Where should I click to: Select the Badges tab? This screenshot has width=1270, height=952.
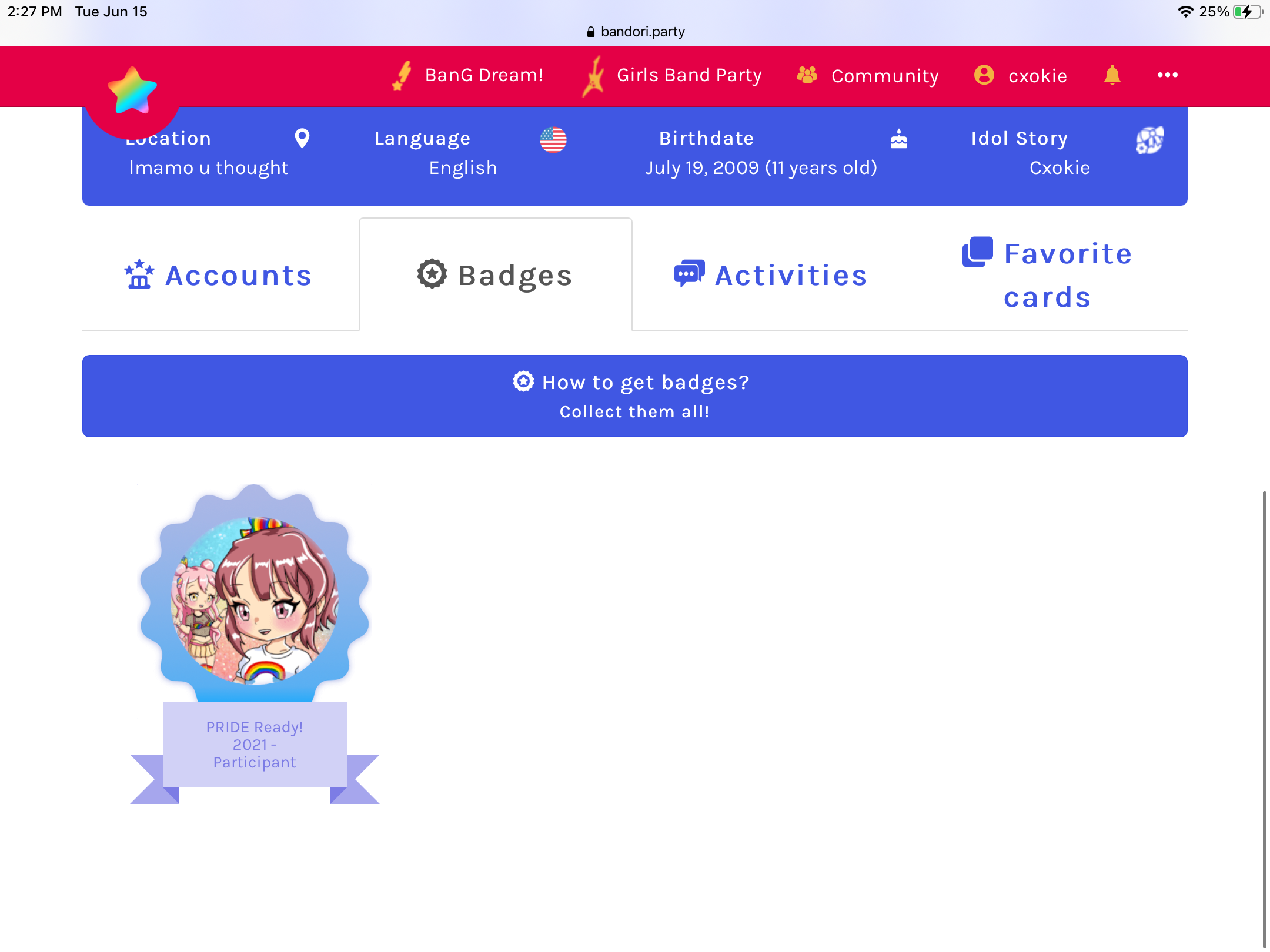(495, 275)
